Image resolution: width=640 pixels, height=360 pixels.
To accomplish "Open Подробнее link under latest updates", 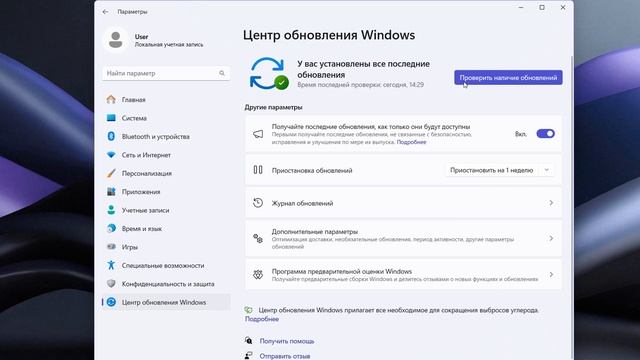I will tap(411, 142).
